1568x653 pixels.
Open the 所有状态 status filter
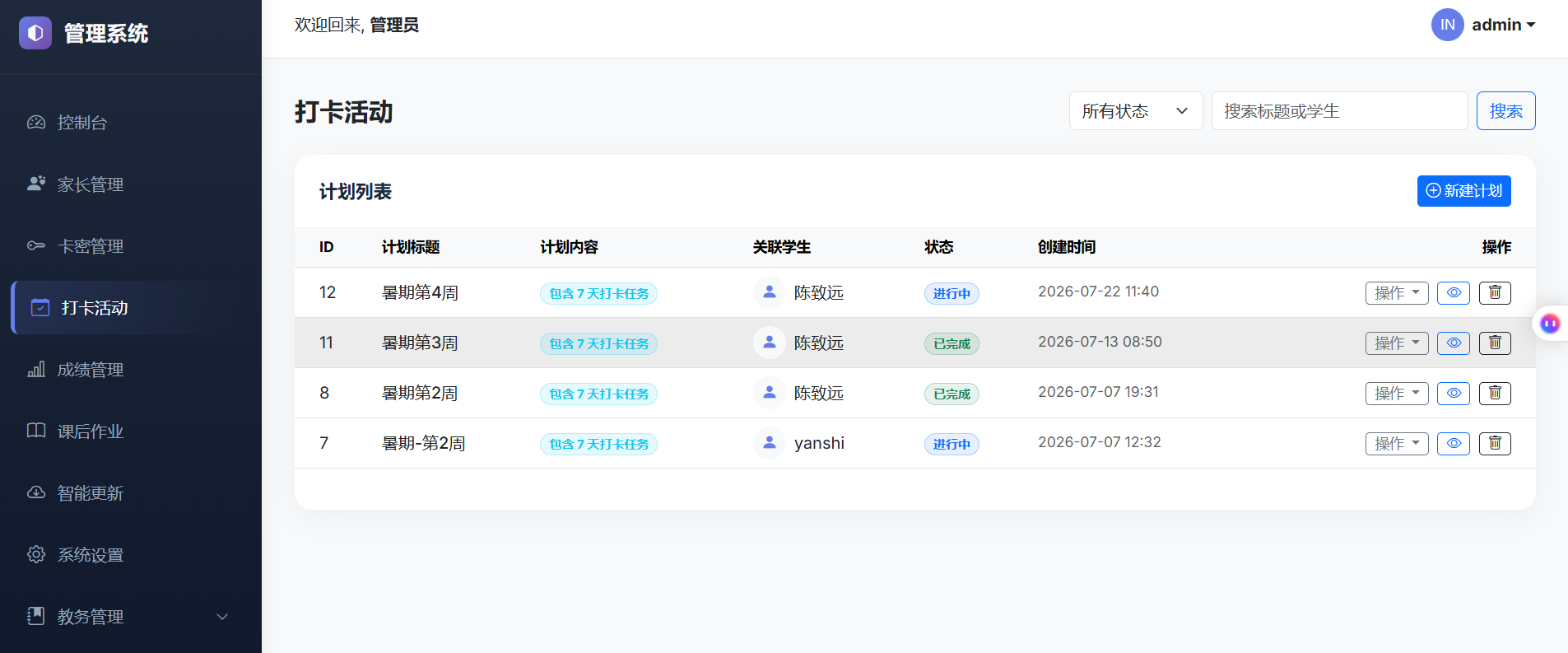click(1136, 111)
